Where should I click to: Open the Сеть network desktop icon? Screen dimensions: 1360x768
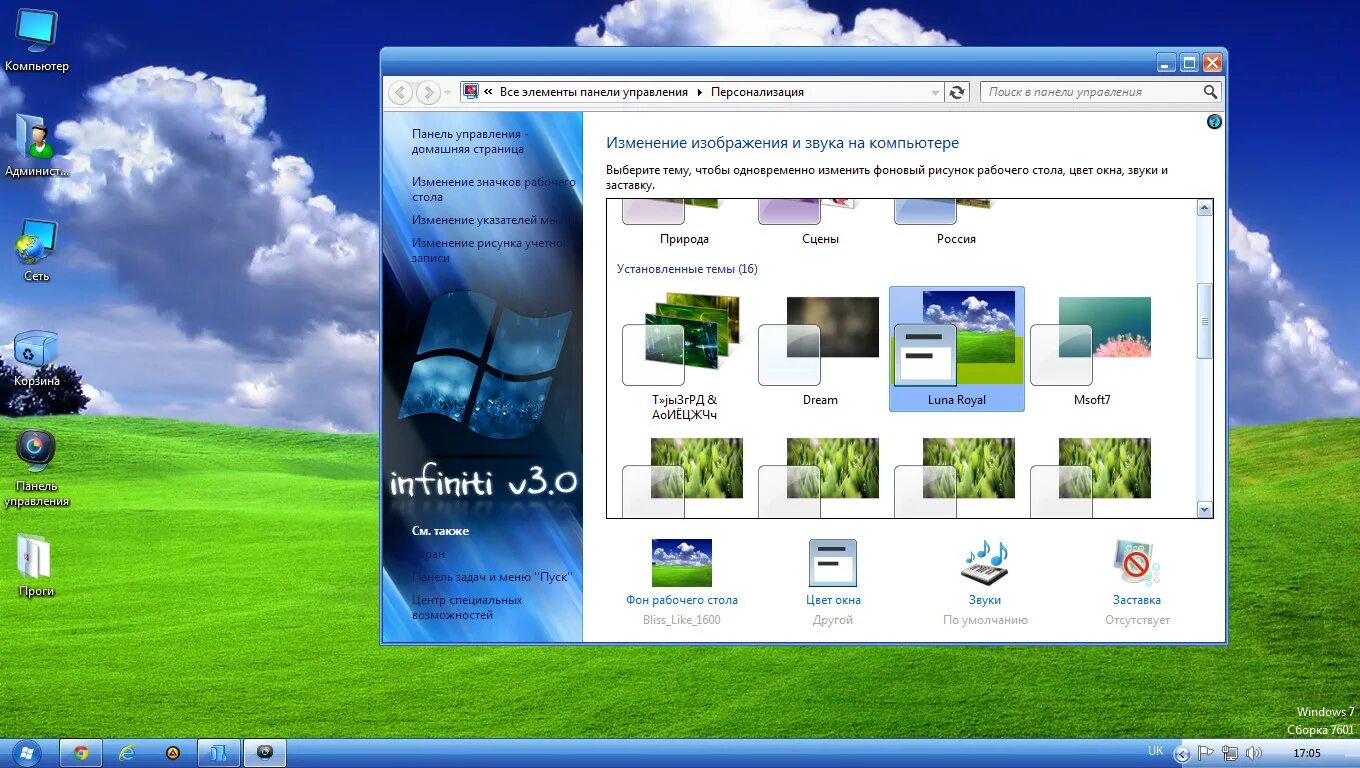tap(36, 250)
